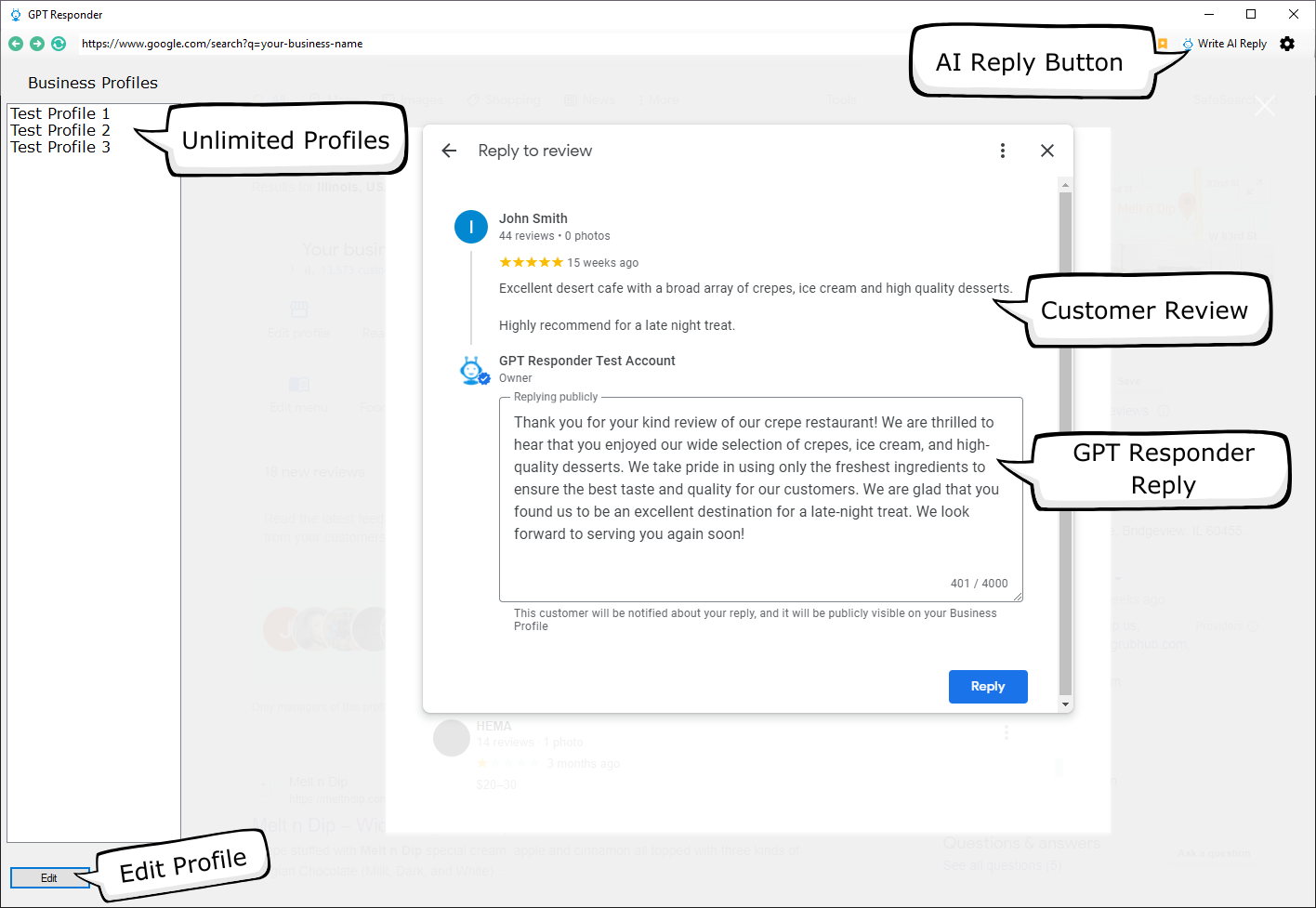This screenshot has height=908, width=1316.
Task: Refresh the page with the reload icon
Action: click(x=59, y=44)
